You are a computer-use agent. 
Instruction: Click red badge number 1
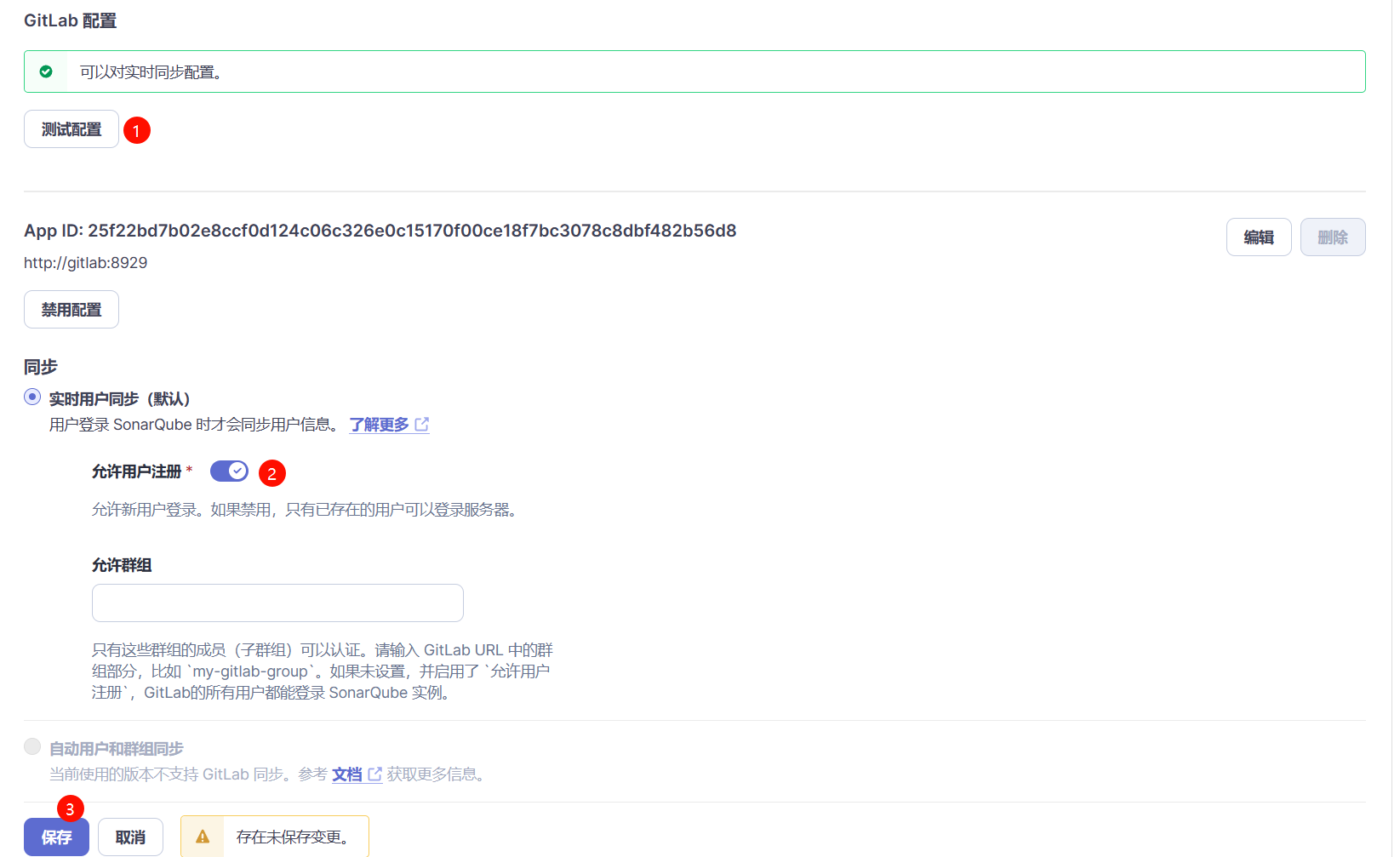point(136,130)
